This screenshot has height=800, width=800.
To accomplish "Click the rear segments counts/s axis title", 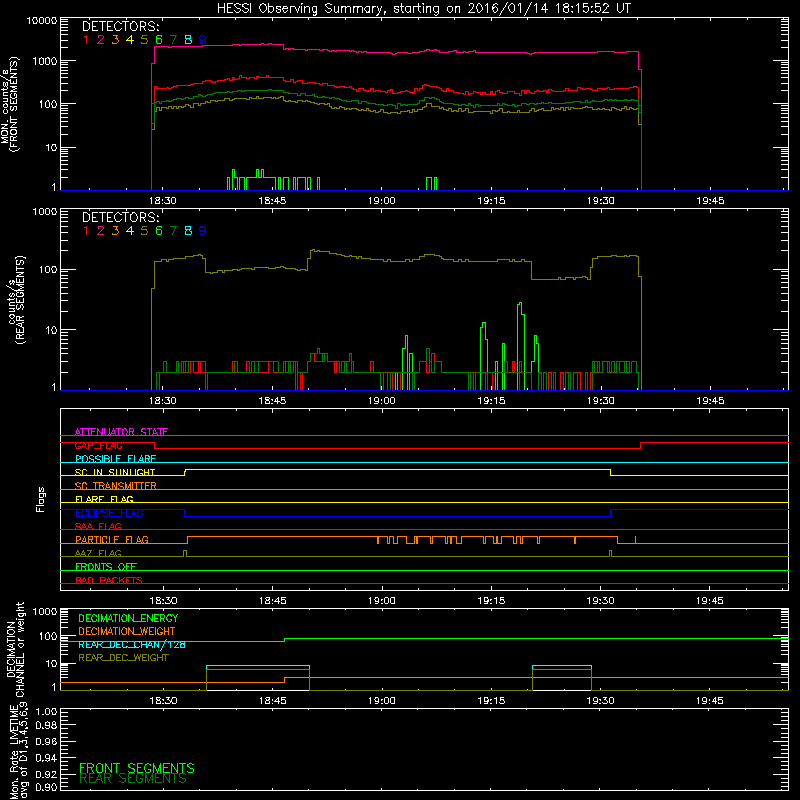I will pyautogui.click(x=16, y=300).
